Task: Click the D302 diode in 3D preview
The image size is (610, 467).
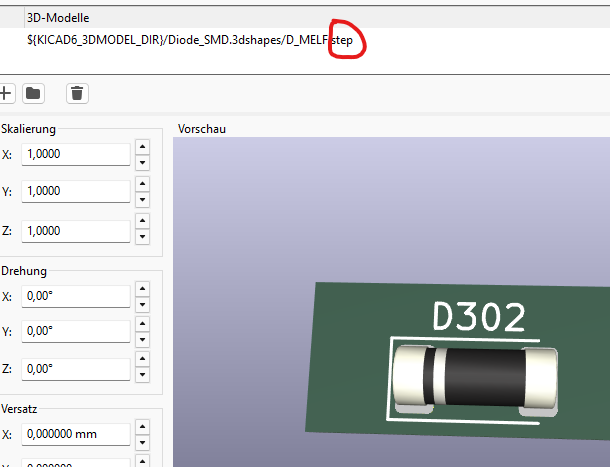Action: coord(475,376)
